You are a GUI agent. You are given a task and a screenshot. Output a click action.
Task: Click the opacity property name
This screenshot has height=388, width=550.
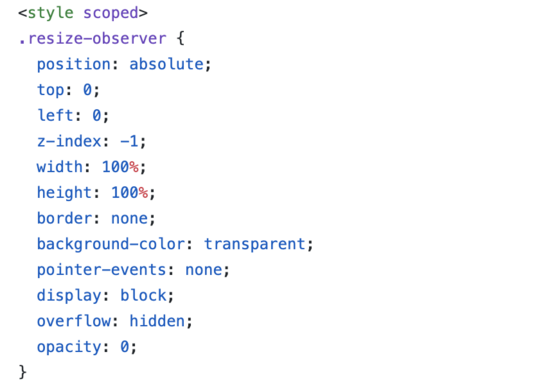(x=69, y=347)
